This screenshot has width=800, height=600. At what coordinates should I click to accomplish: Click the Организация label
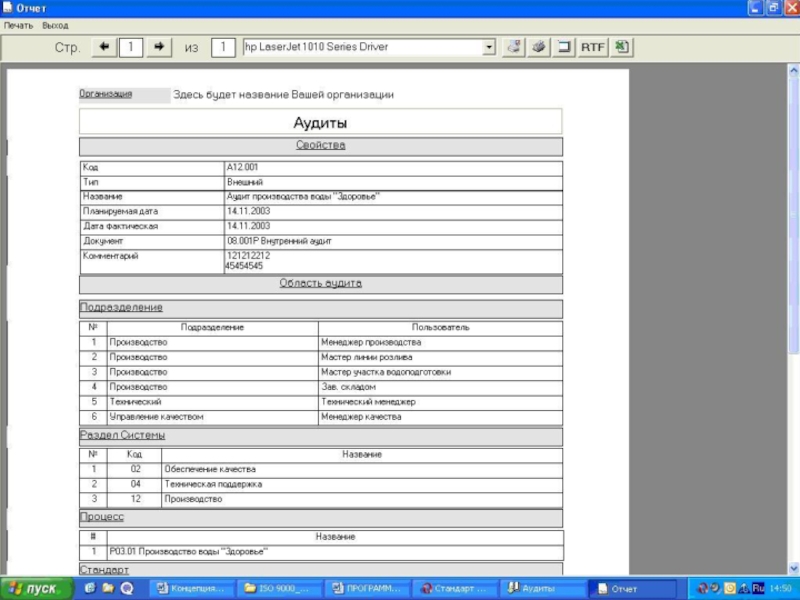click(x=106, y=94)
